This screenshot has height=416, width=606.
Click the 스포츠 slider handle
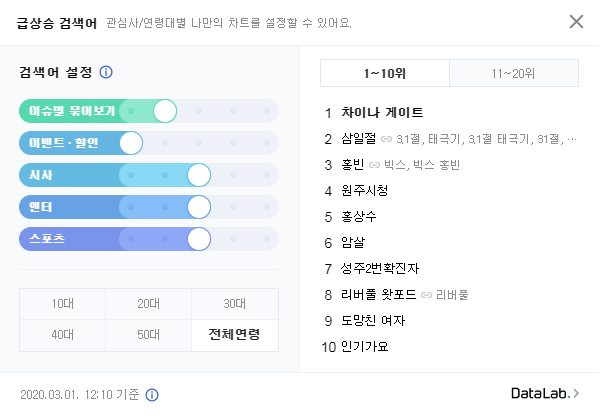pyautogui.click(x=198, y=239)
